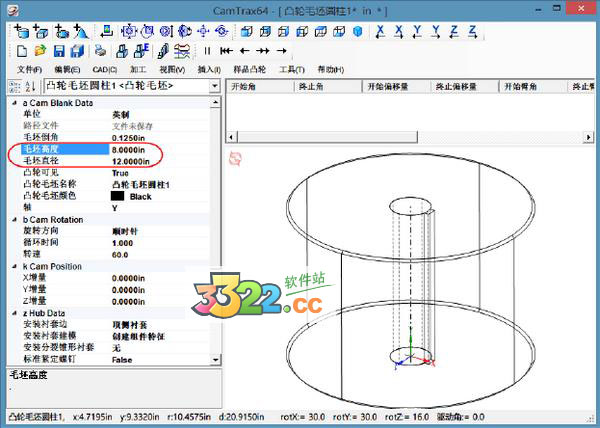Open the CAD(C) menu
Image resolution: width=600 pixels, height=428 pixels.
(105, 70)
